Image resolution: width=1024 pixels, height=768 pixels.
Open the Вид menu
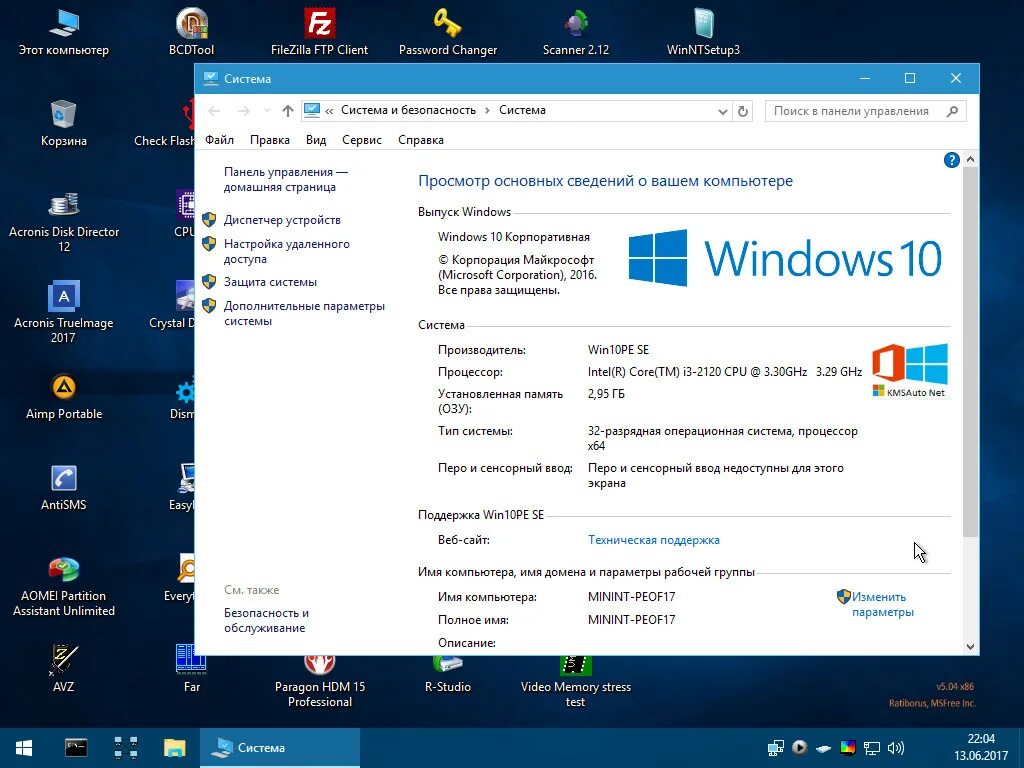click(316, 140)
